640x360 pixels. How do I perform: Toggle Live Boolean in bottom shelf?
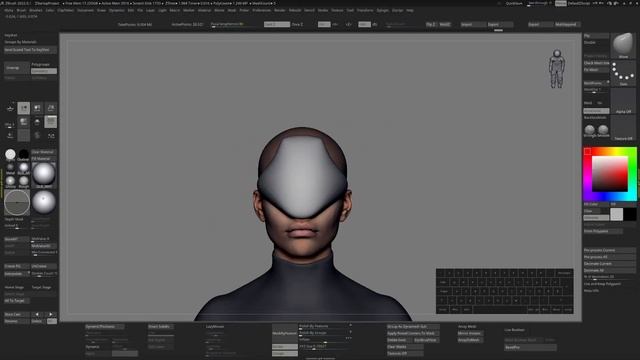(x=515, y=330)
